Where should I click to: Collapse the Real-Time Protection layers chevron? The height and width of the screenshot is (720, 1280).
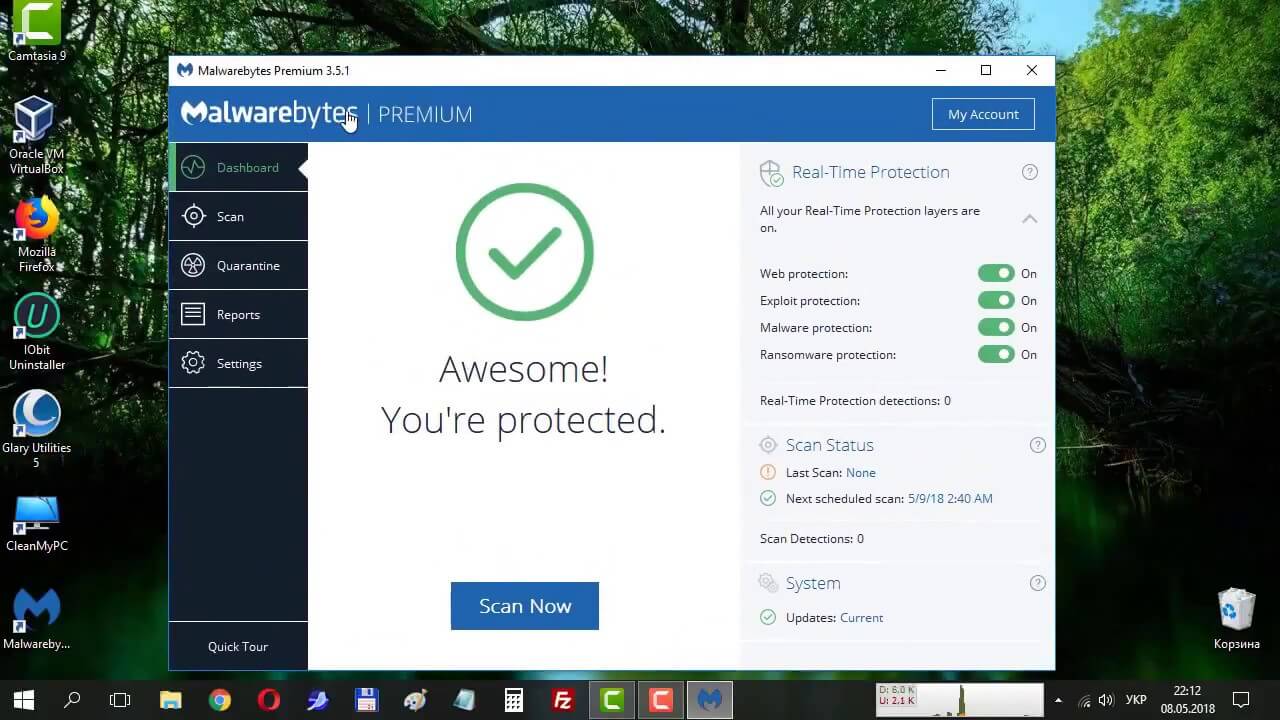[x=1029, y=218]
